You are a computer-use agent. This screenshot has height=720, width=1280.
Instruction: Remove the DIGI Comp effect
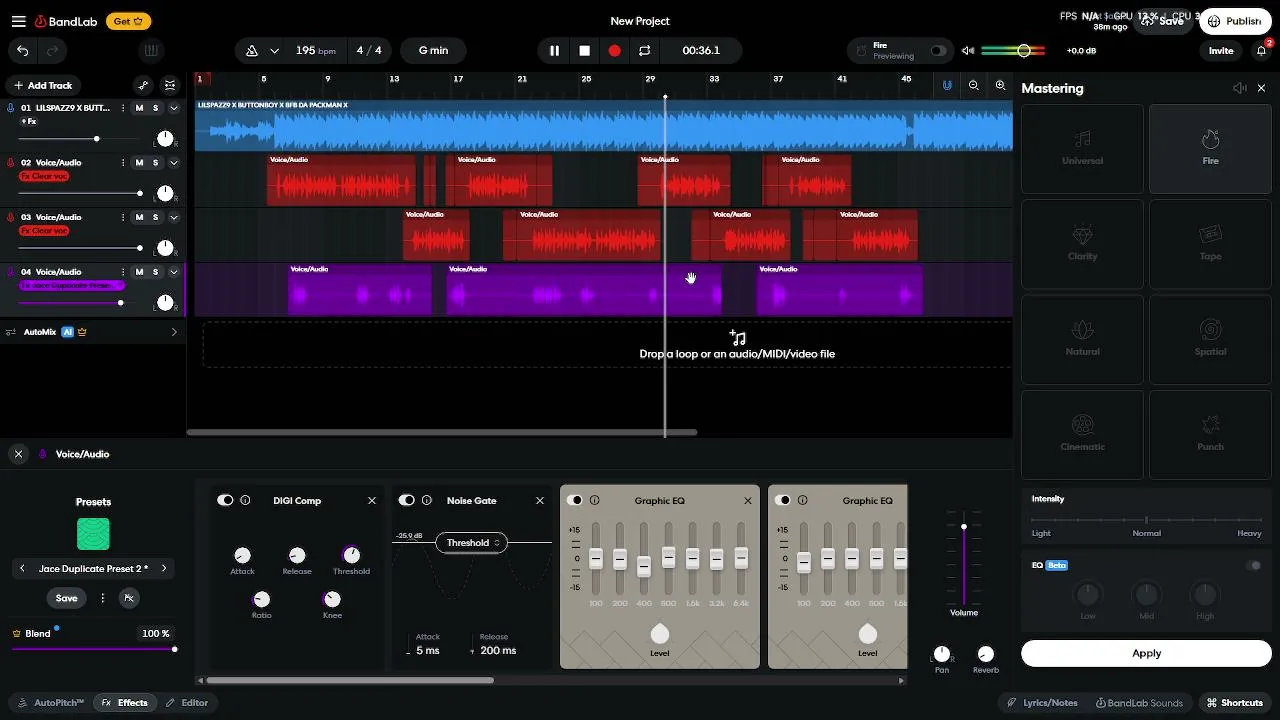click(372, 501)
